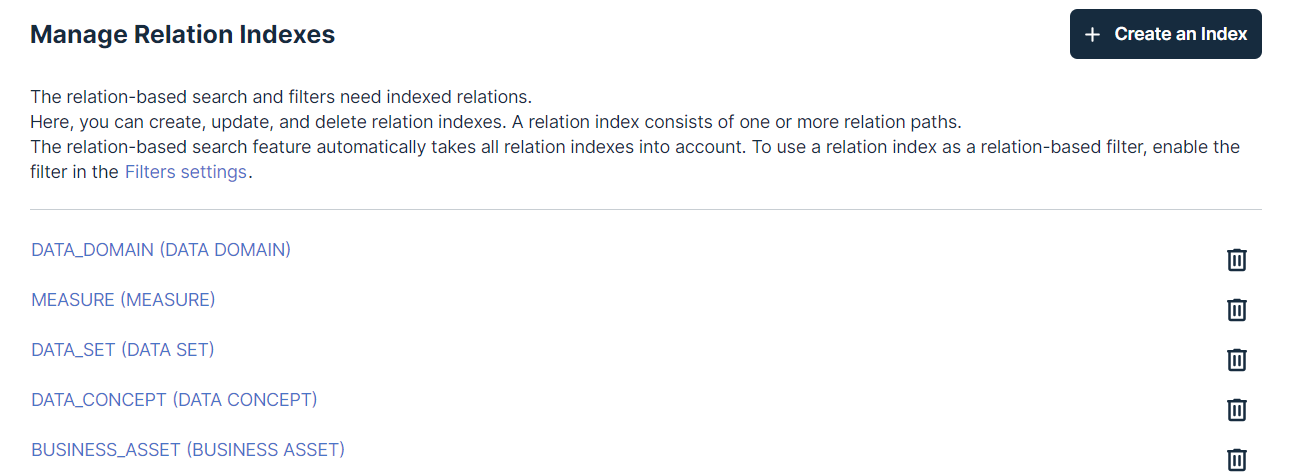This screenshot has height=475, width=1296.
Task: Open the DATA_CONCEPT (DATA CONCEPT) index
Action: 174,400
